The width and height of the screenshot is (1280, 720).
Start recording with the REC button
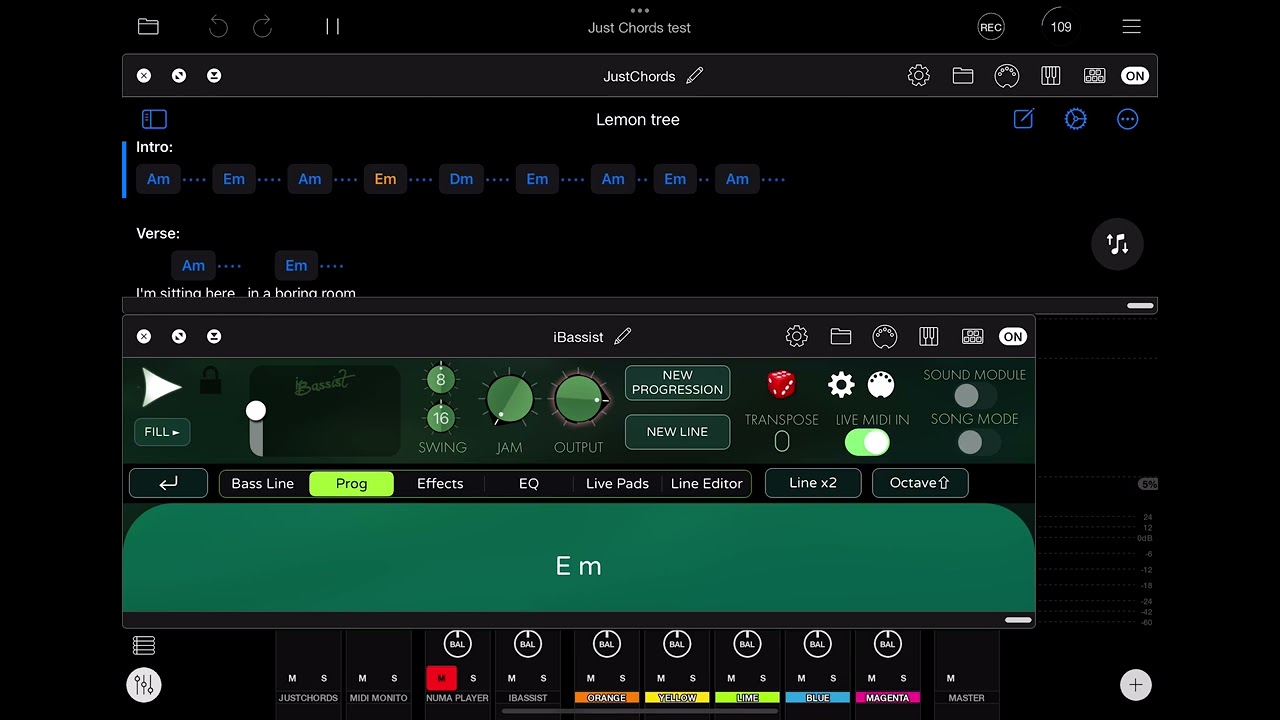(991, 27)
